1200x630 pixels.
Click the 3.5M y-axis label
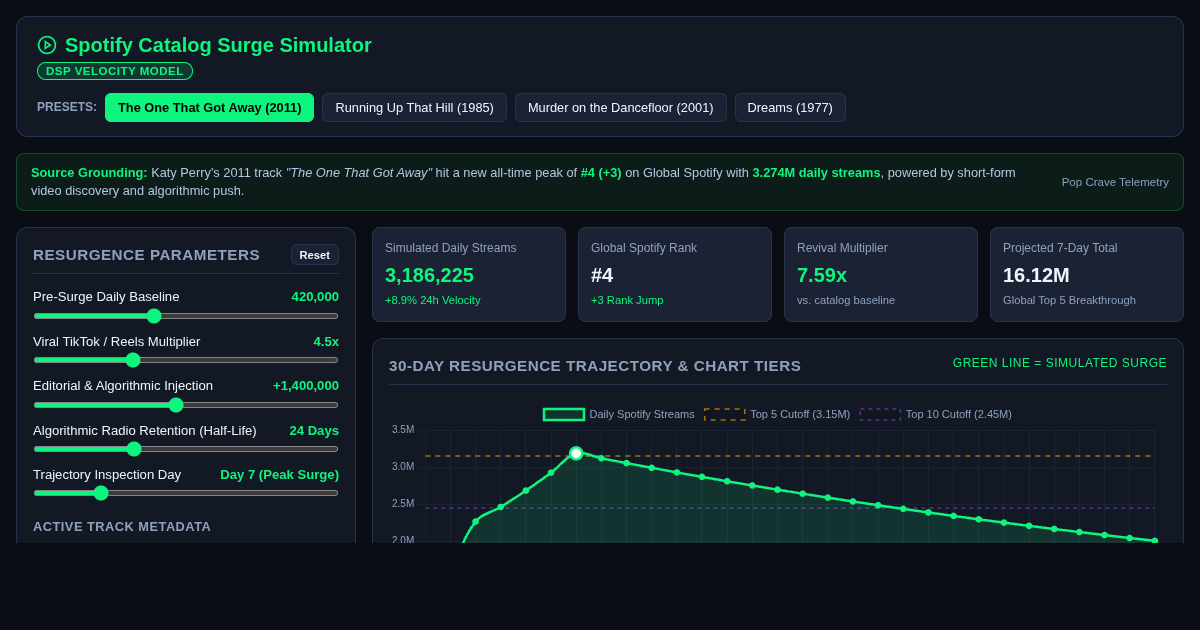point(403,430)
